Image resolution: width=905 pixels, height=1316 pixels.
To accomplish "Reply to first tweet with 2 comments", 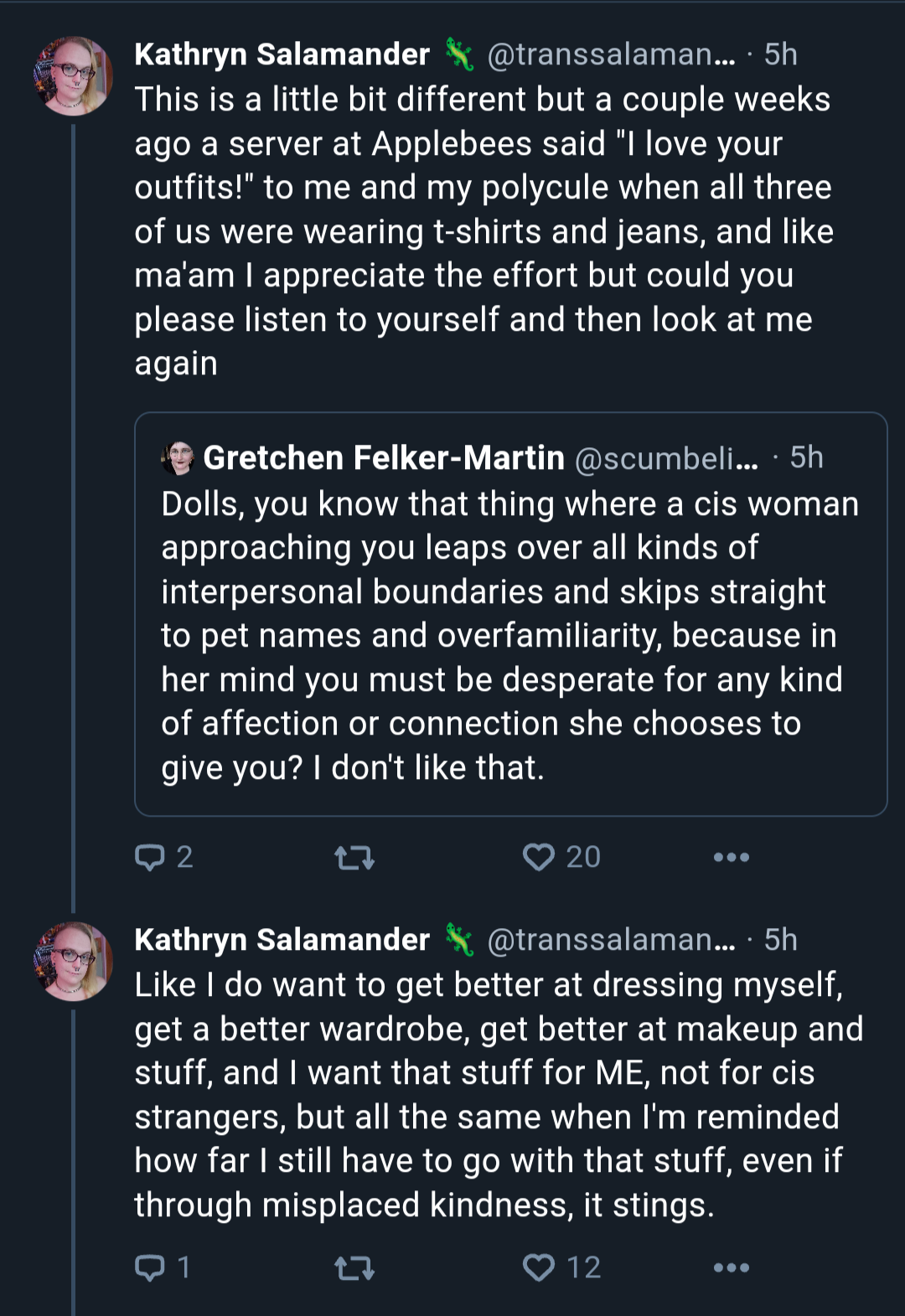I will point(164,857).
